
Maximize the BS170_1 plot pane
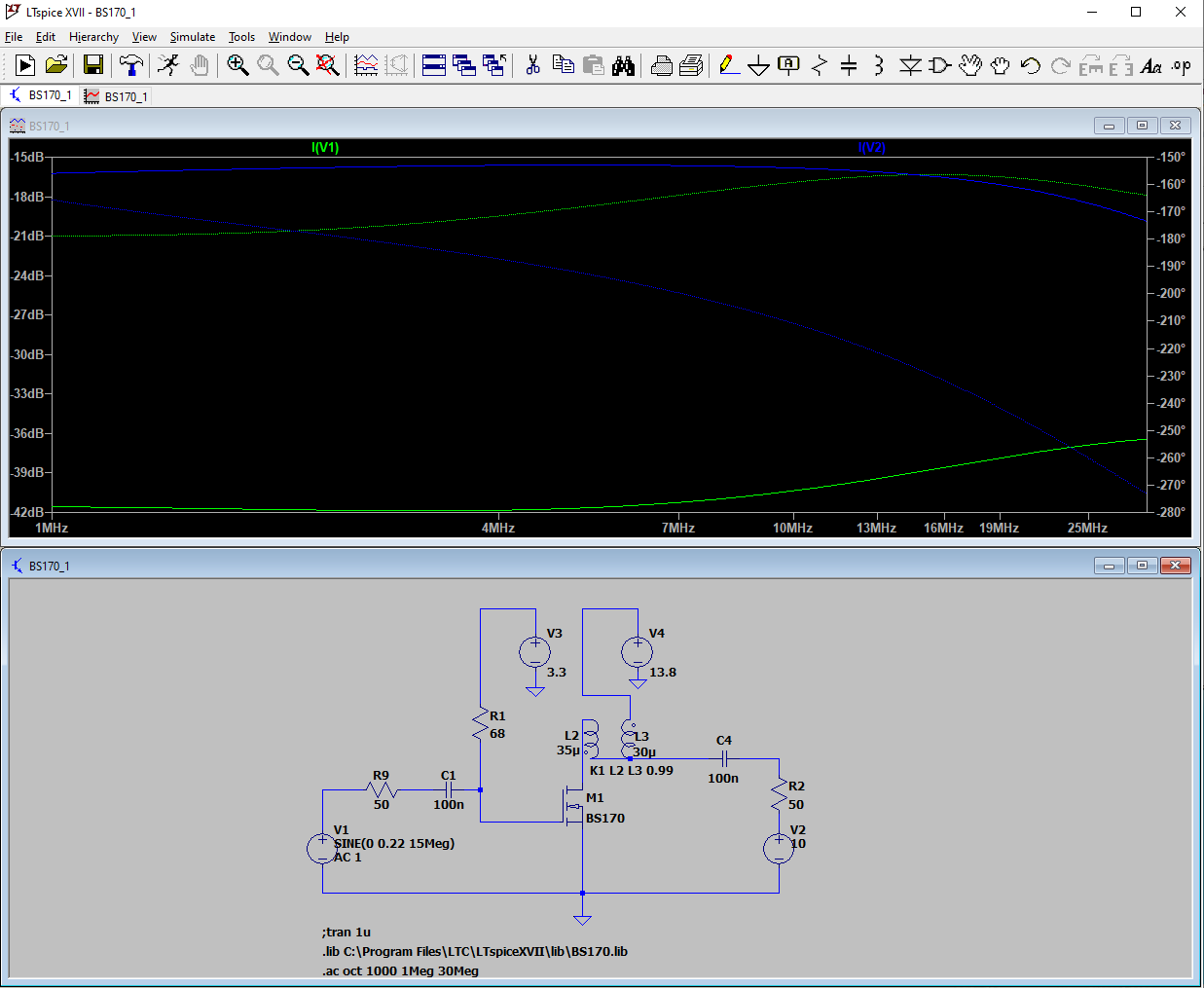coord(1142,126)
